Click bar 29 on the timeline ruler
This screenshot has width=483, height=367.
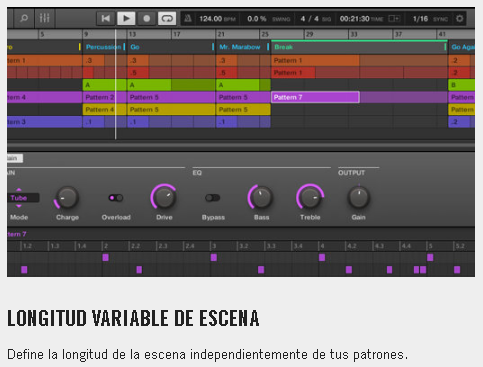(310, 34)
